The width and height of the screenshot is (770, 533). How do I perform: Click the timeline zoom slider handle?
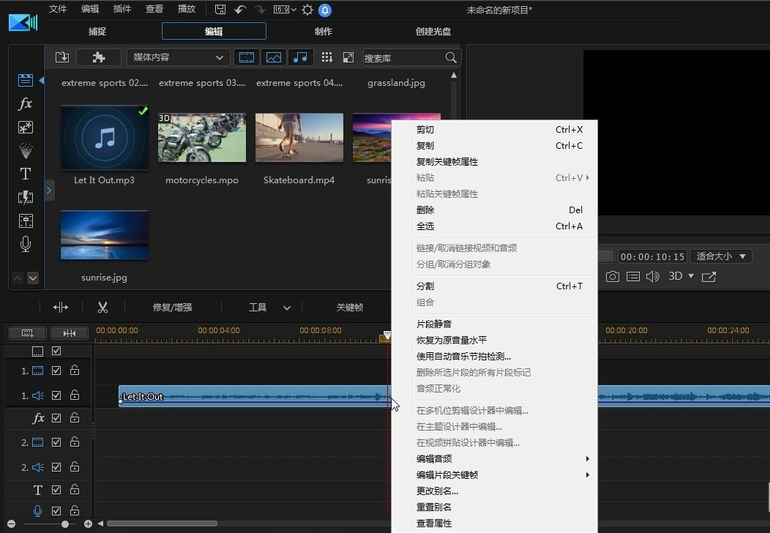(x=65, y=524)
